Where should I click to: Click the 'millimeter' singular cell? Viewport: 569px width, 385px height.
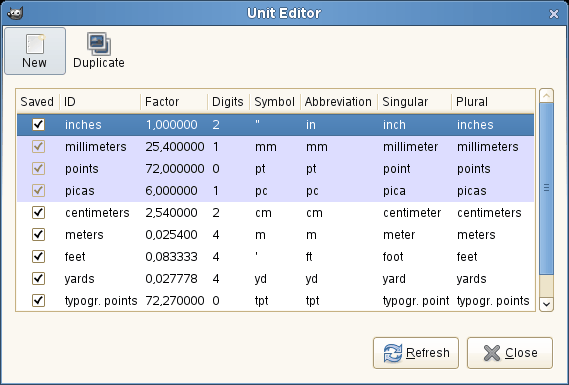pyautogui.click(x=410, y=147)
